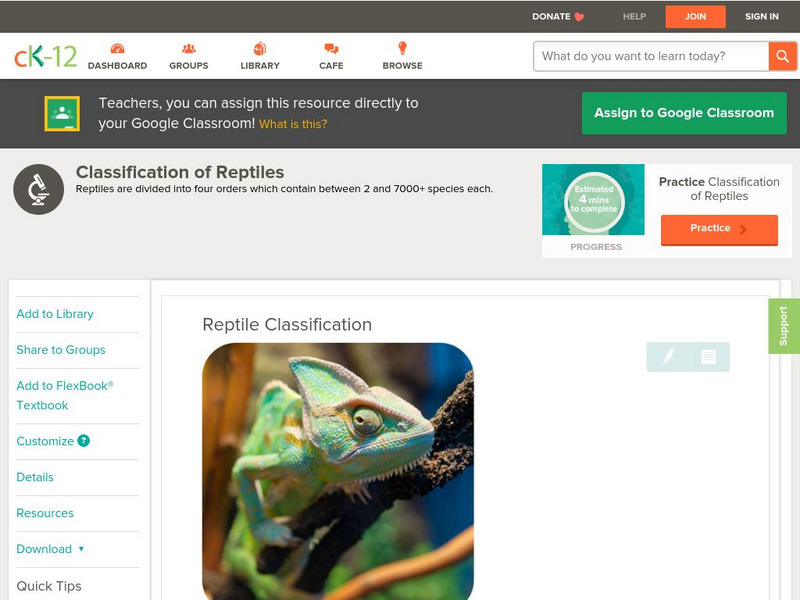800x600 pixels.
Task: Click the Groups people icon
Action: pyautogui.click(x=189, y=48)
